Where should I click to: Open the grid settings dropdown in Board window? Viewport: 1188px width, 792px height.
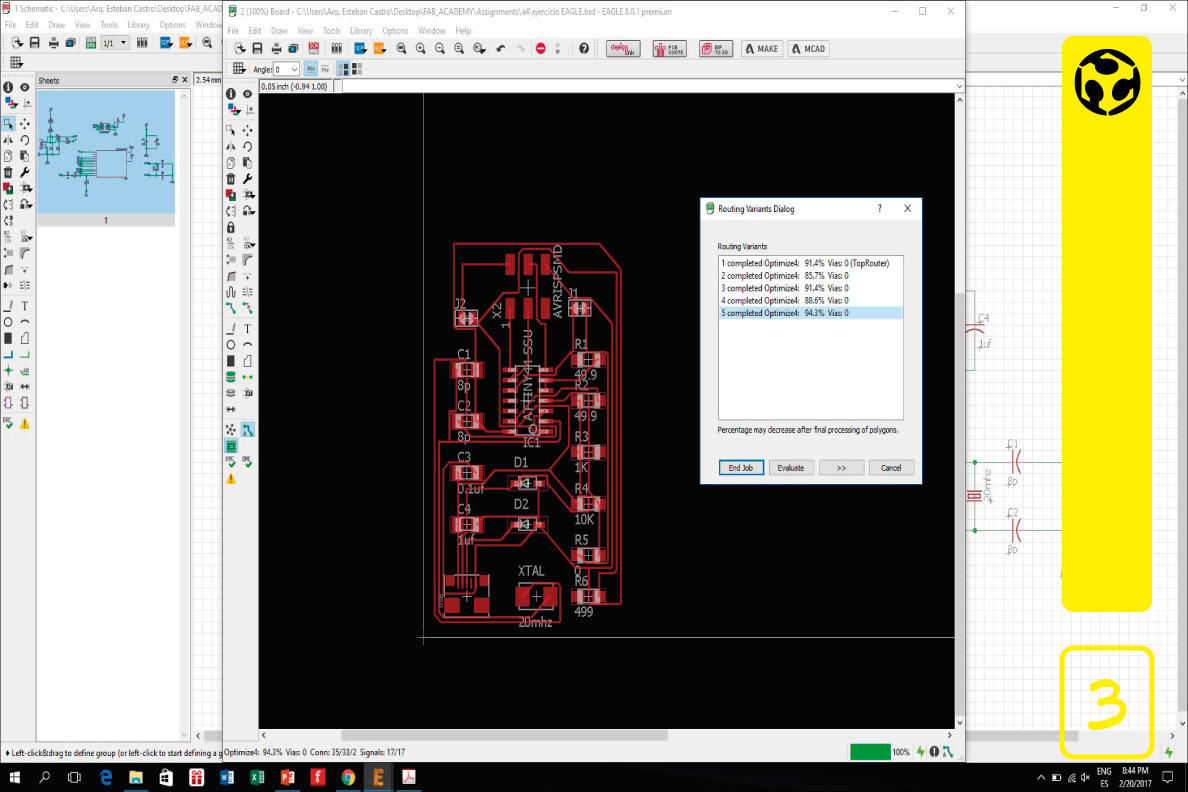click(x=239, y=69)
